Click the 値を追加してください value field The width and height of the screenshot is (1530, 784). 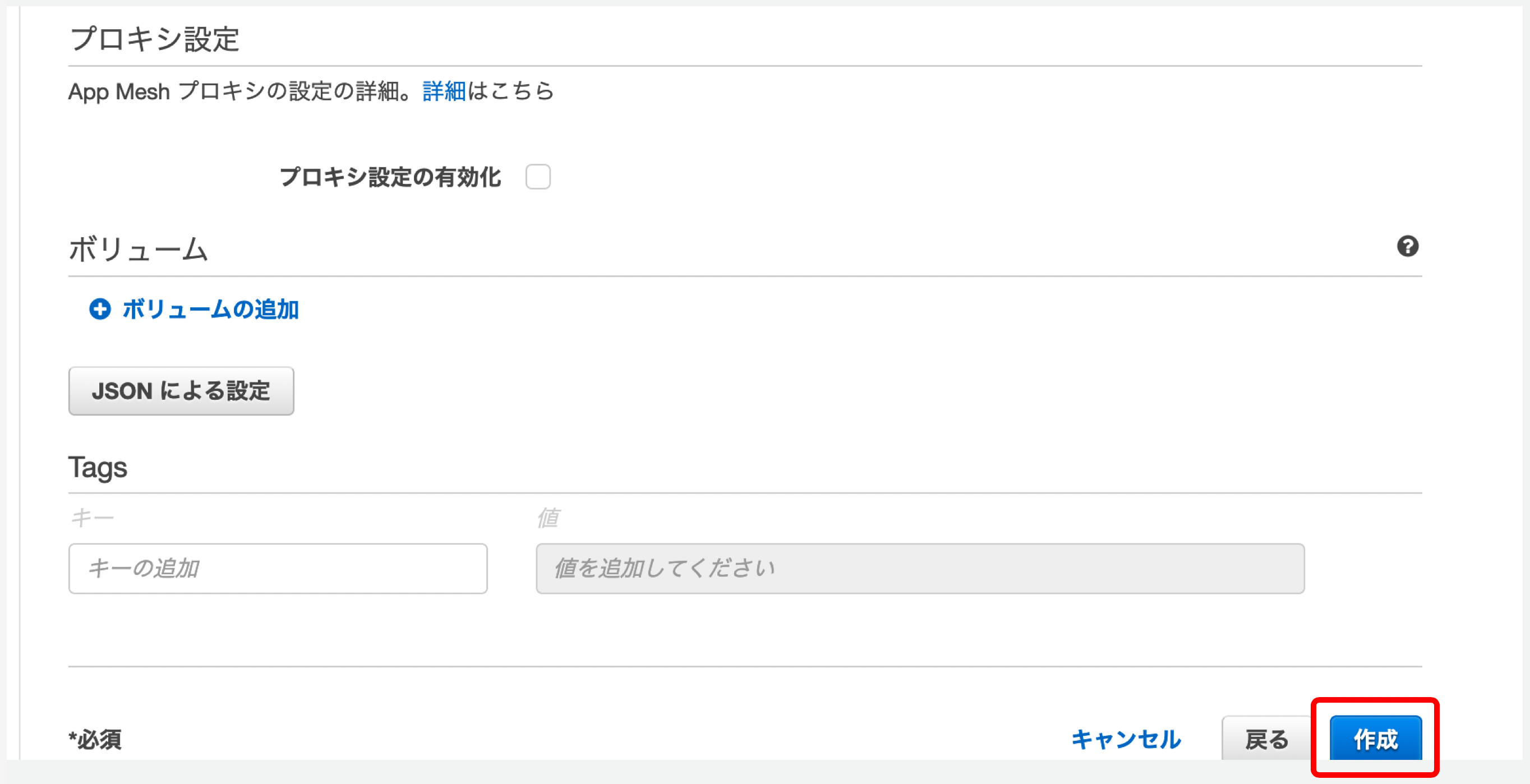pyautogui.click(x=919, y=569)
